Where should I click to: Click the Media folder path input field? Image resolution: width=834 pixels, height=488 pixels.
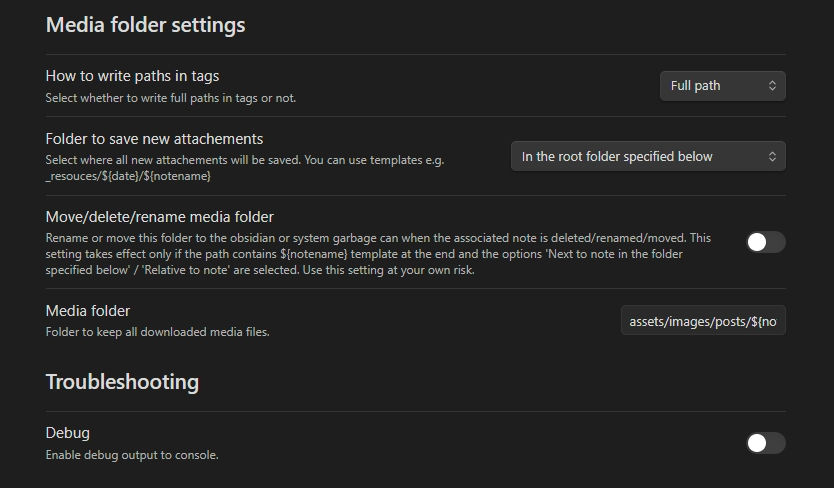coord(703,322)
